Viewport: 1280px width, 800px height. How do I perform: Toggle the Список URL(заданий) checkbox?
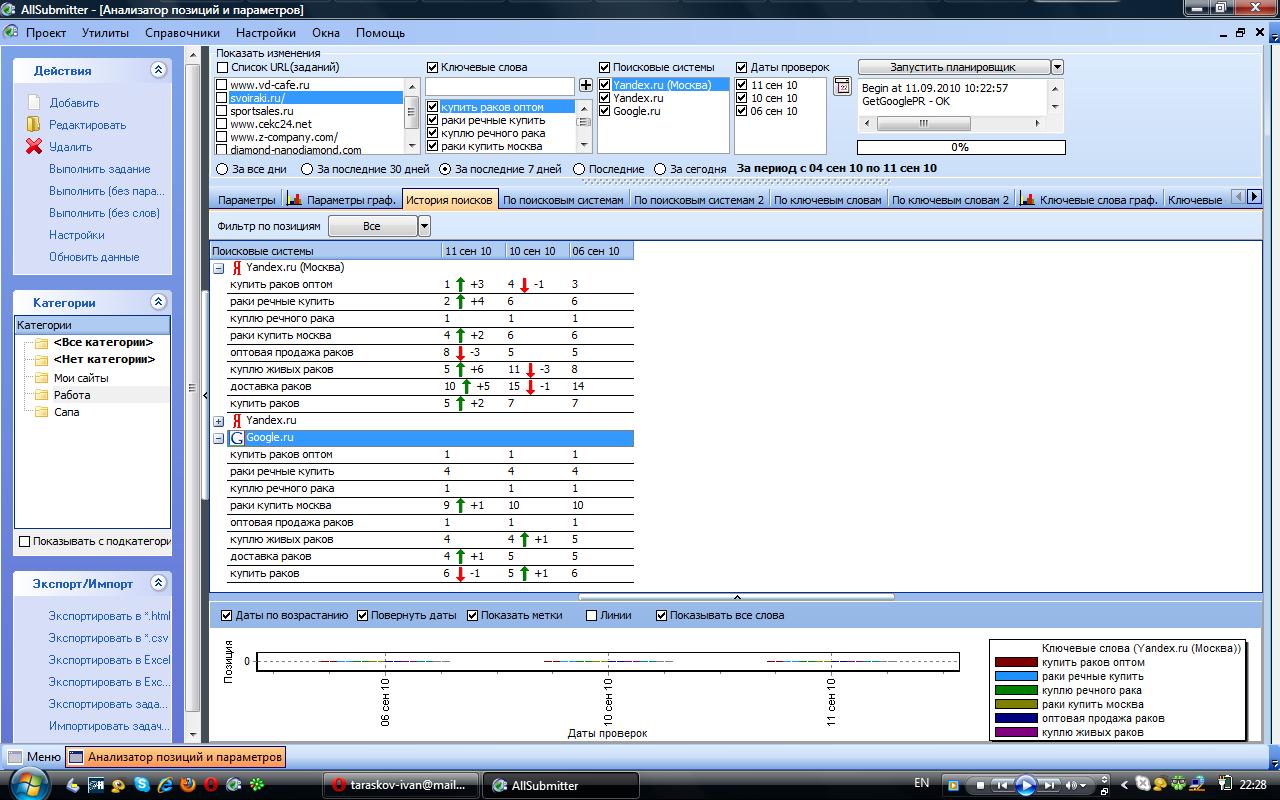222,67
